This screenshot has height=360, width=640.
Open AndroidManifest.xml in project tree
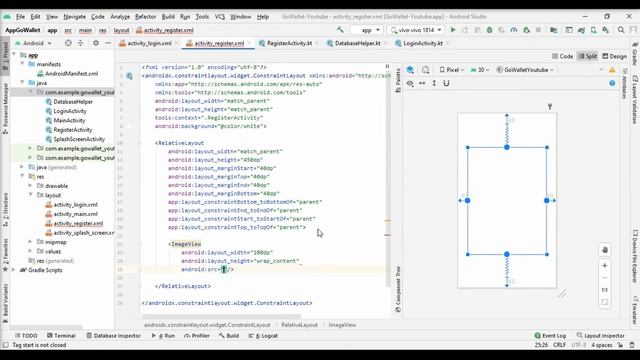(71, 73)
